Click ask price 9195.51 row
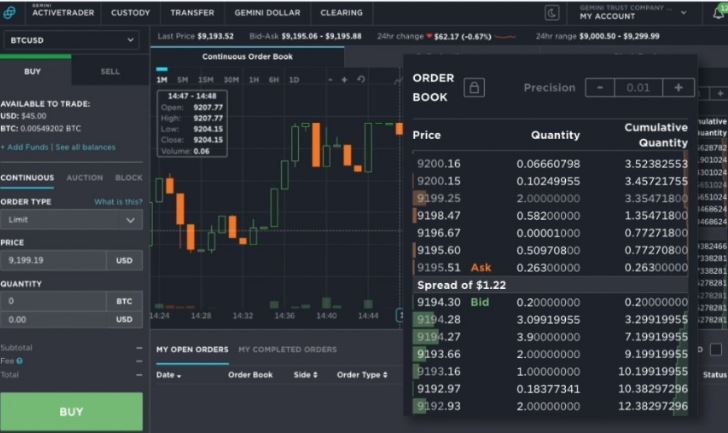Screen dimensions: 728x433 [550, 268]
